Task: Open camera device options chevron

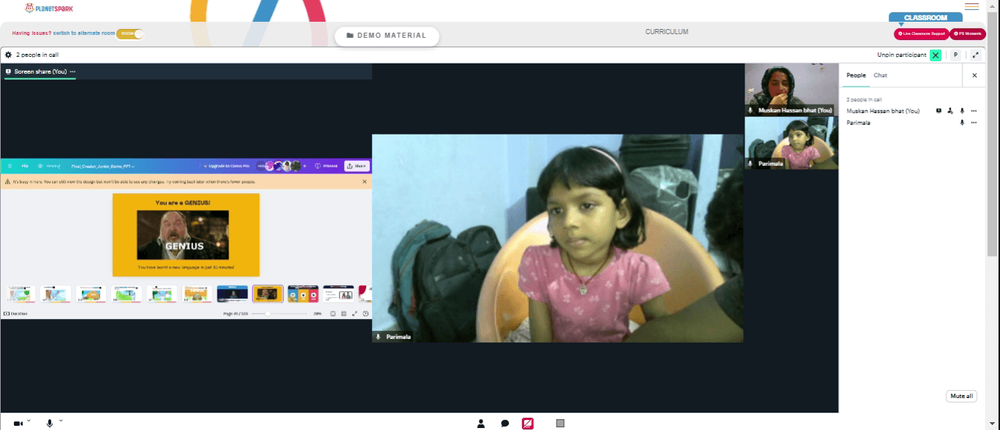Action: coord(29,421)
